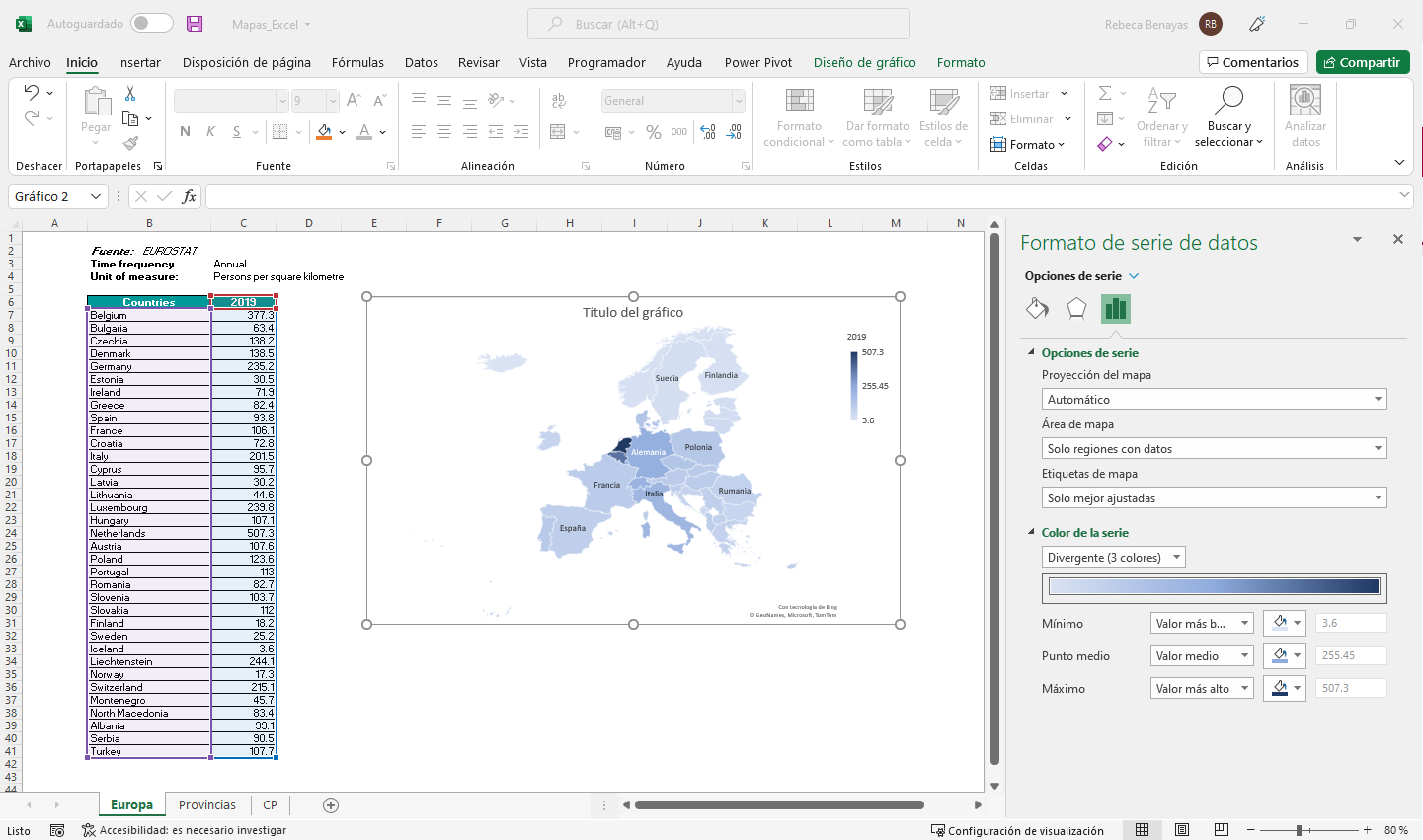Click the Compartir button
The image size is (1423, 840).
click(x=1363, y=62)
